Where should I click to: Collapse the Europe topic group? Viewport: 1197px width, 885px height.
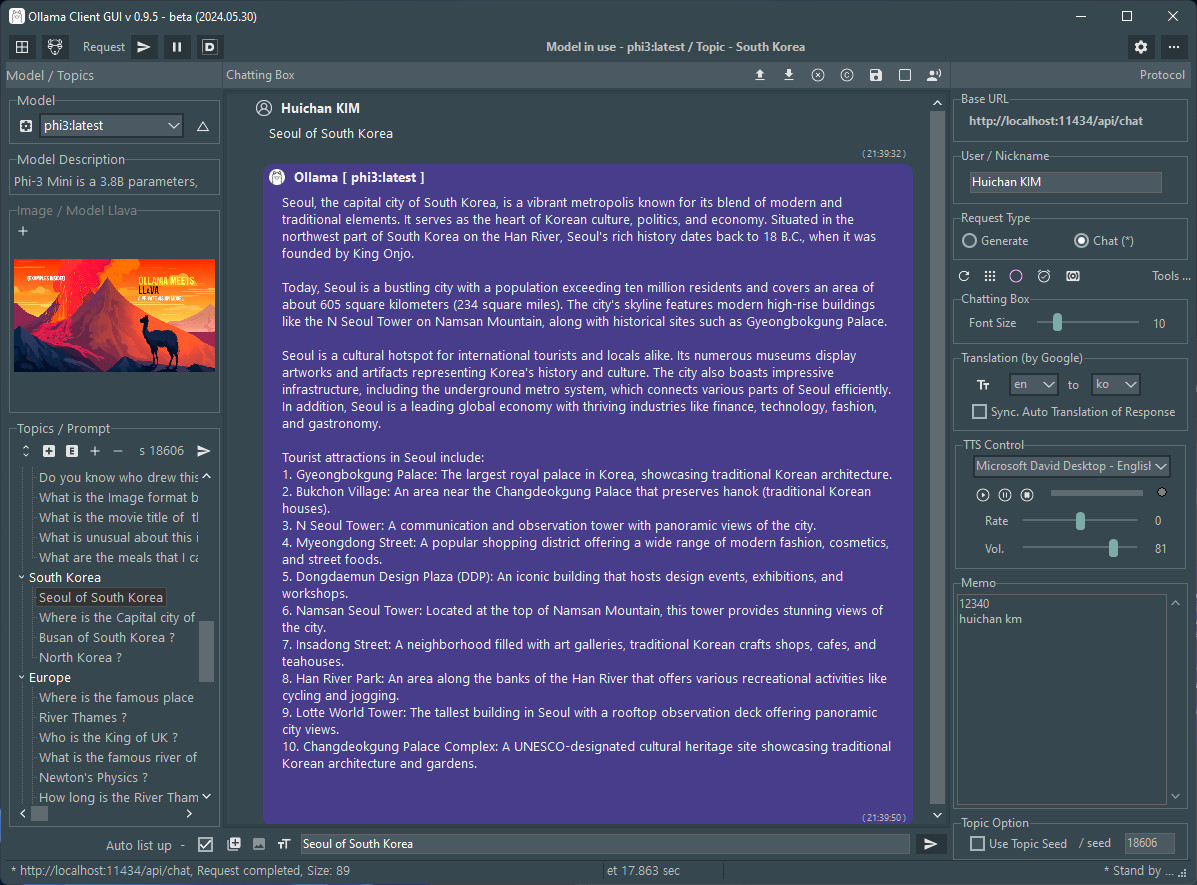click(x=21, y=678)
